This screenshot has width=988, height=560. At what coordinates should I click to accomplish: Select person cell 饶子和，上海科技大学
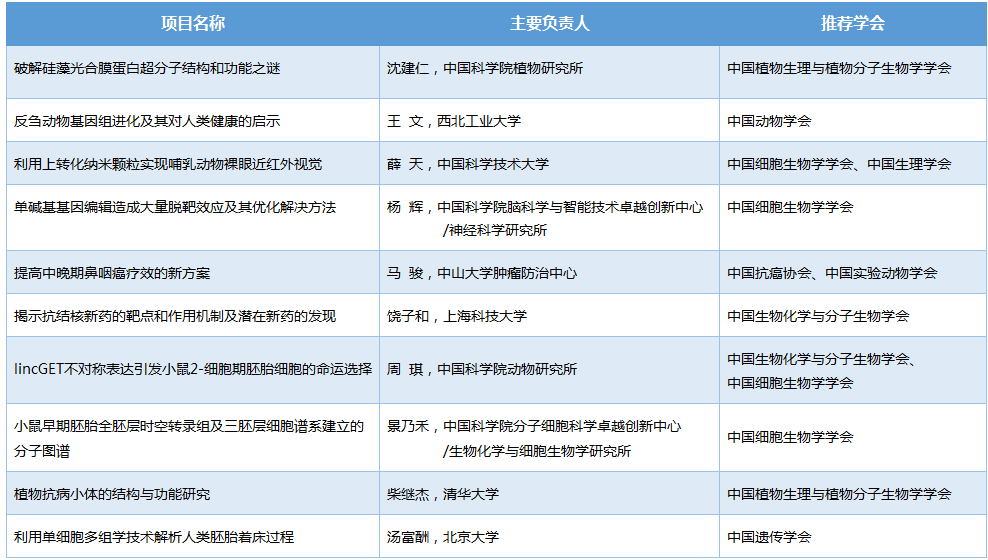(457, 316)
